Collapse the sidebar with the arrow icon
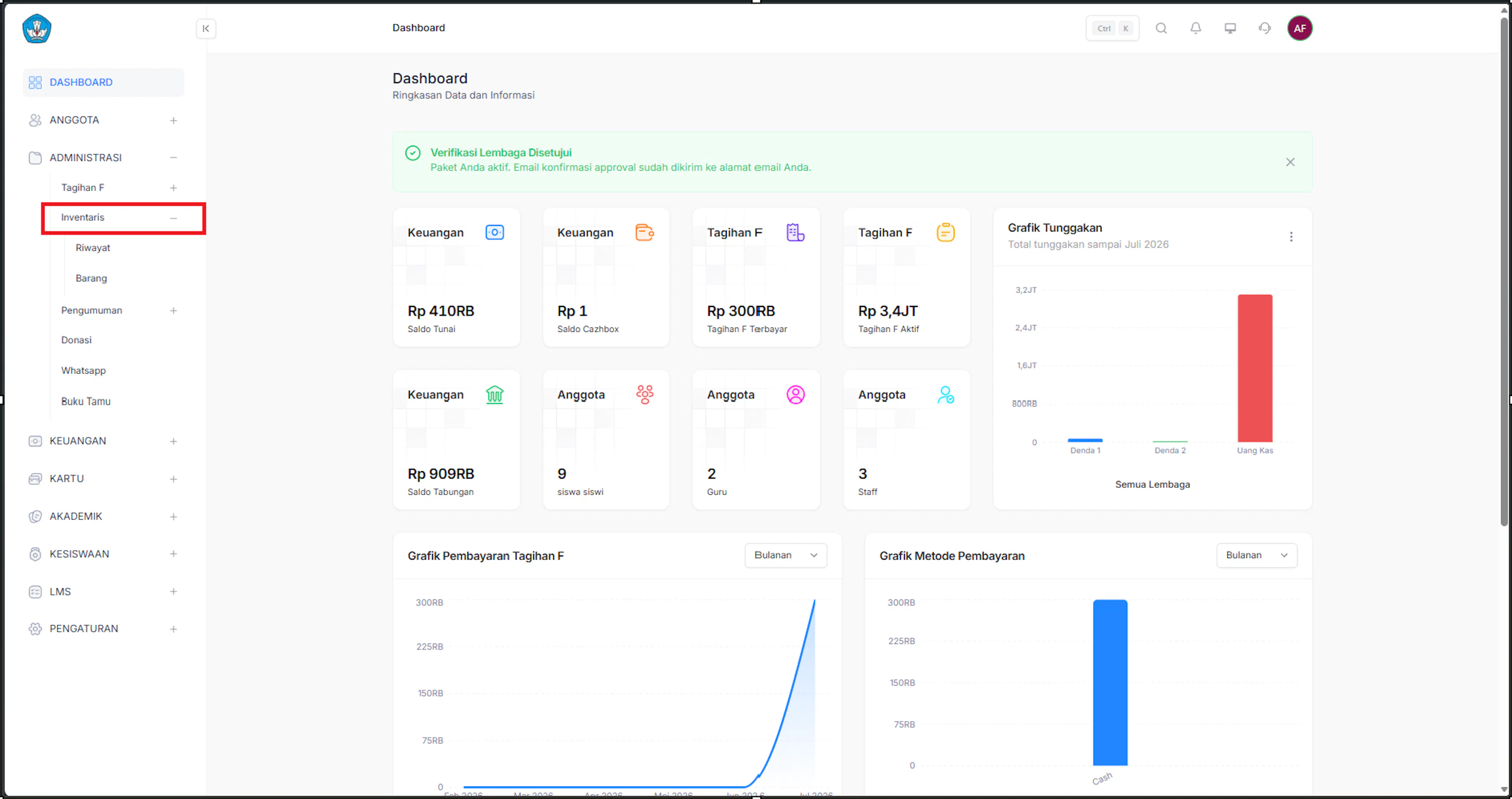The height and width of the screenshot is (799, 1512). point(206,28)
